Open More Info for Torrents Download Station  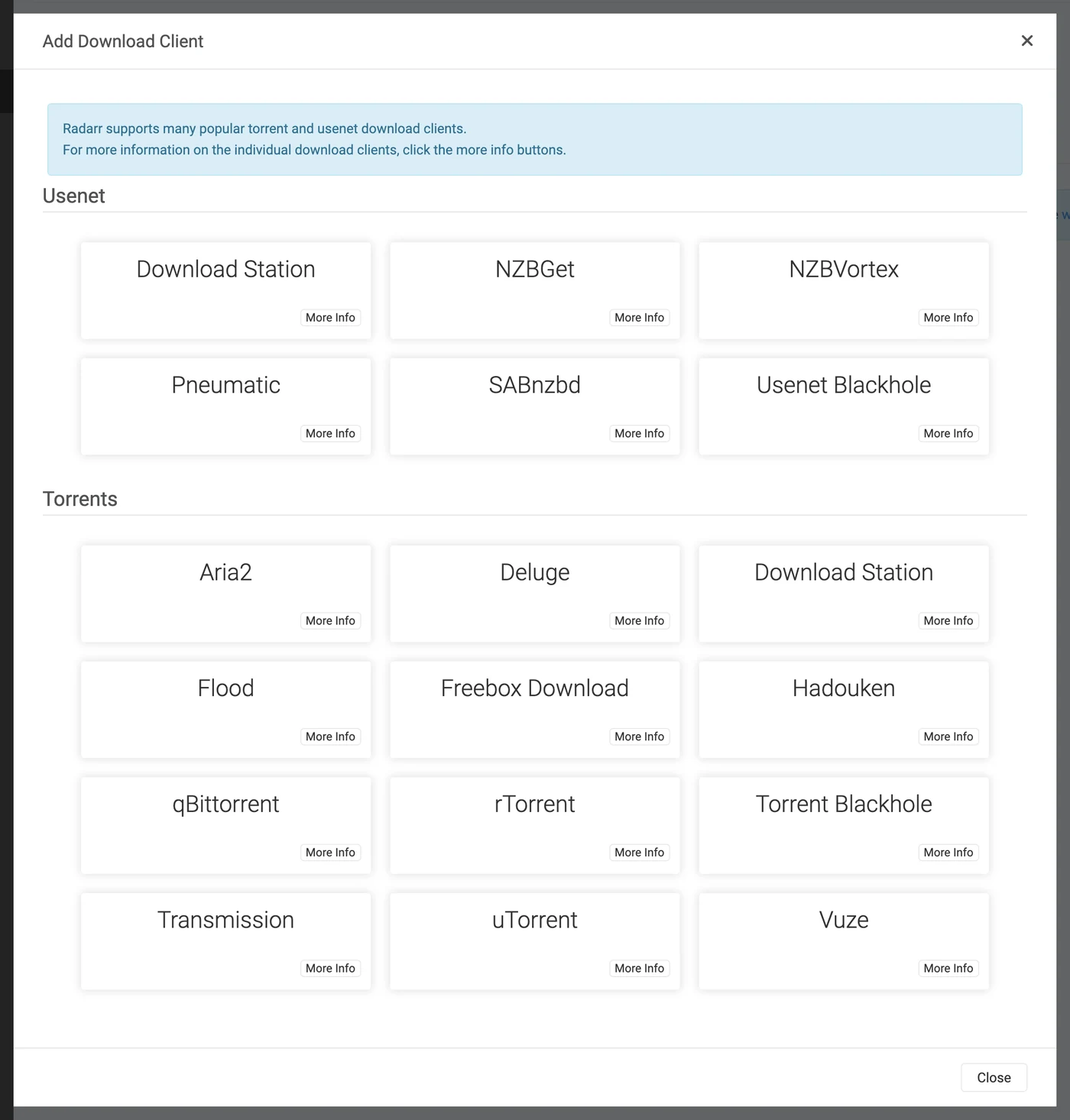[x=948, y=620]
